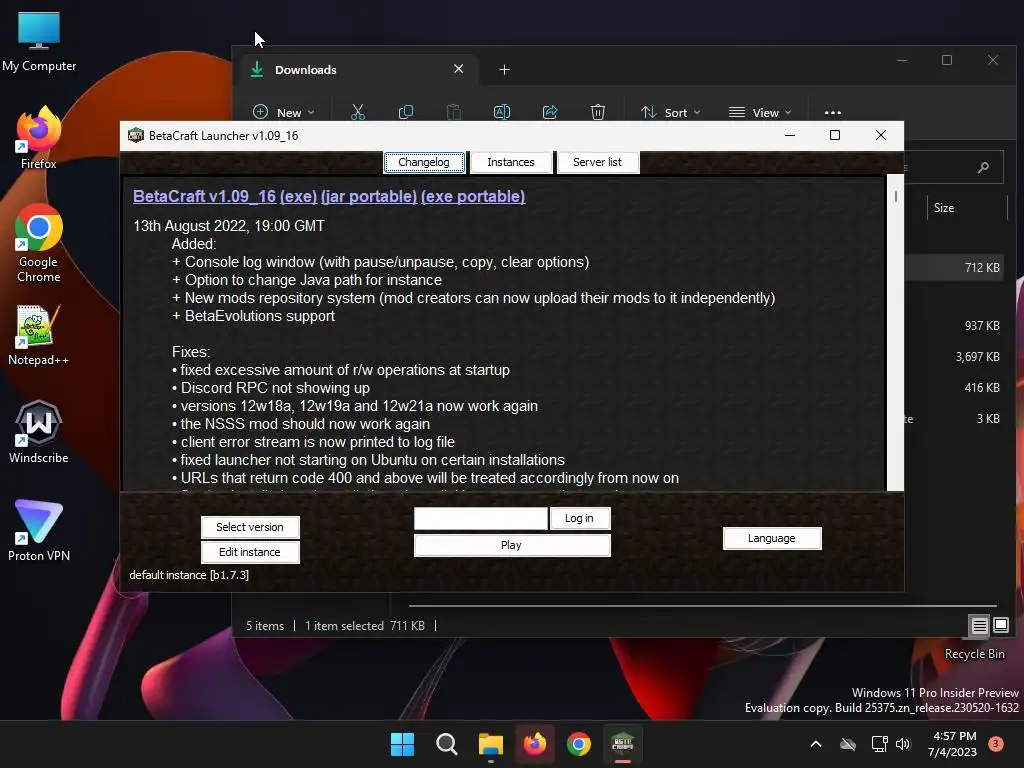Open the Windows Start menu
This screenshot has height=768, width=1024.
click(402, 744)
